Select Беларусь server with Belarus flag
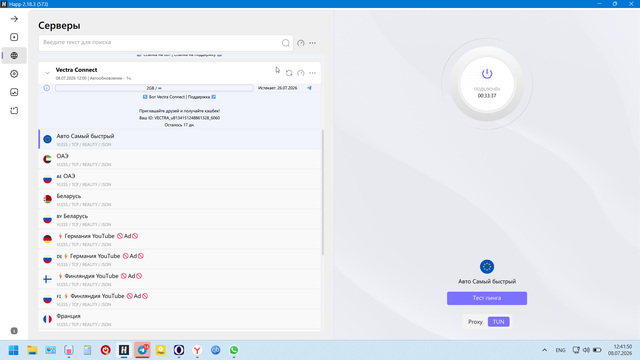The image size is (640, 360). click(x=180, y=200)
